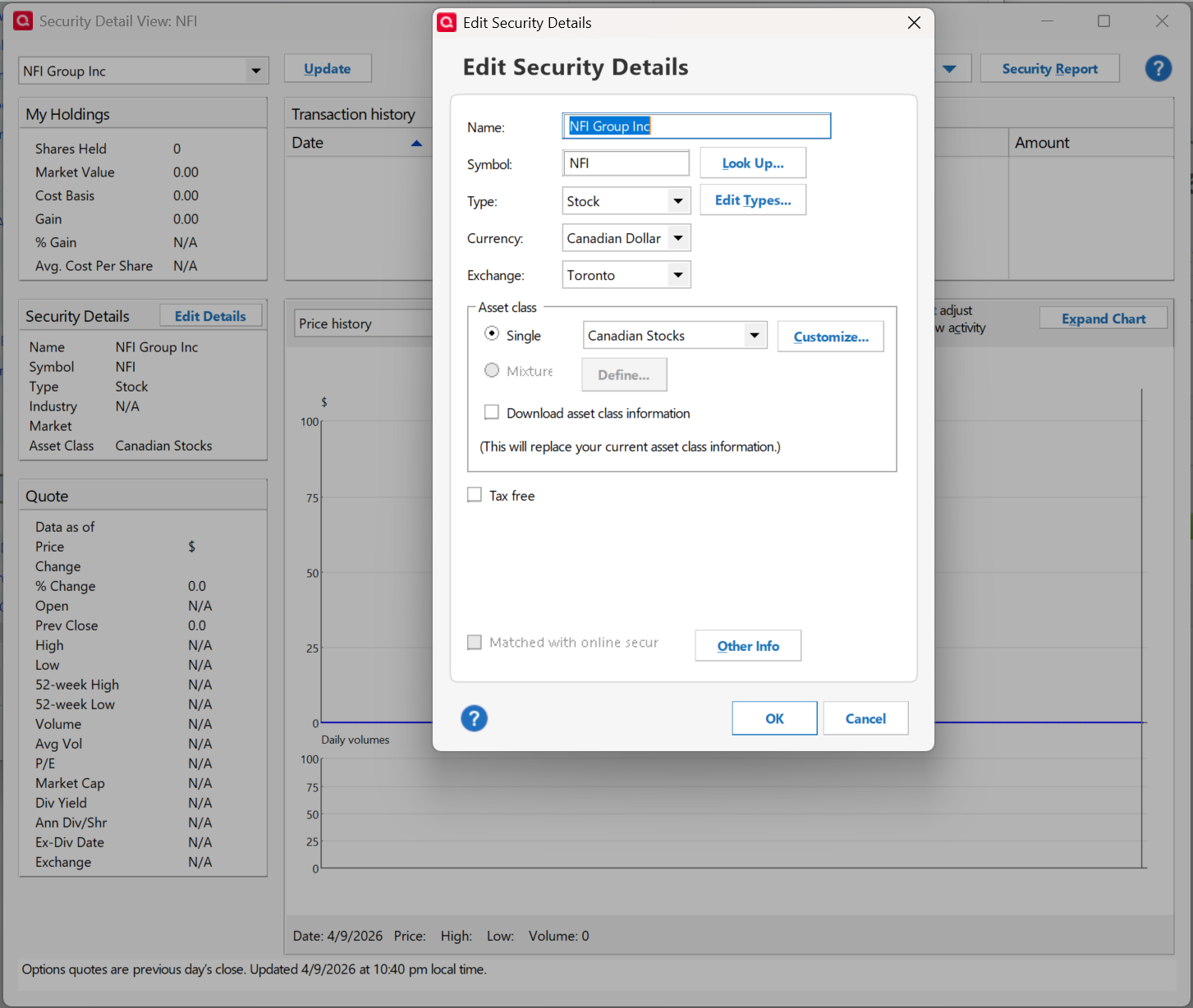
Task: Maximize the Security Detail View window
Action: (1104, 21)
